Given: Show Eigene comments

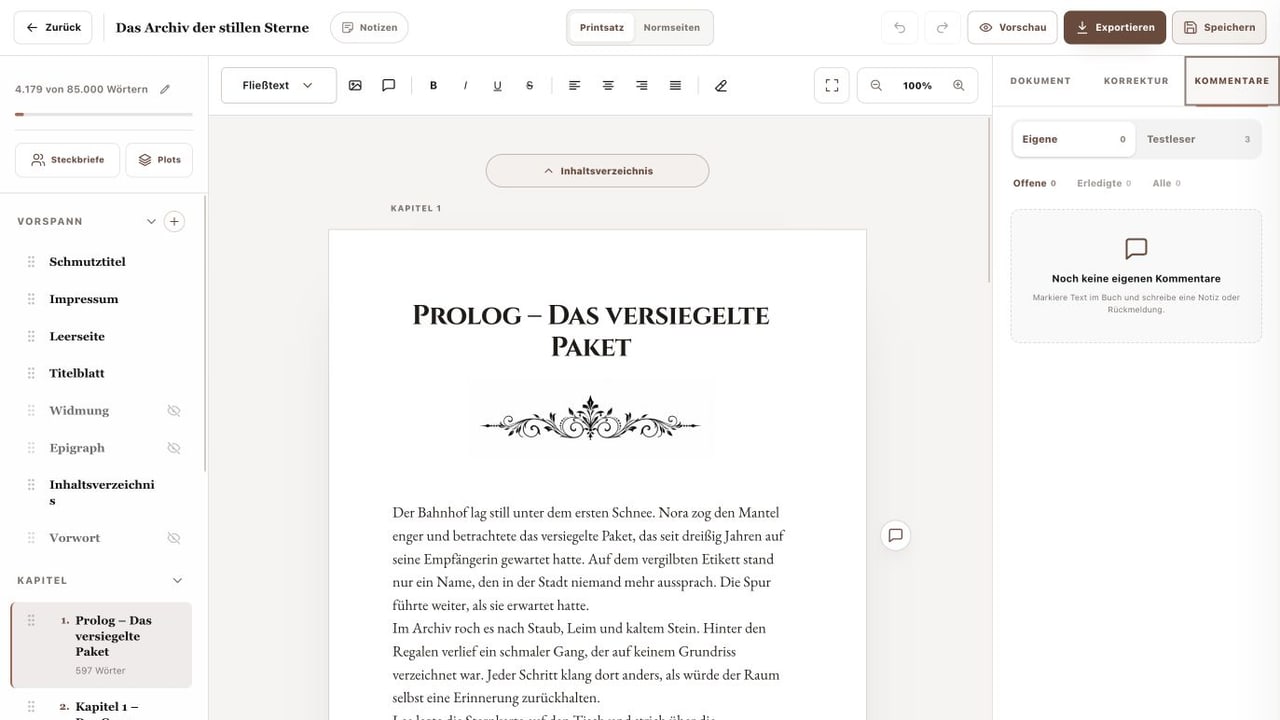Looking at the screenshot, I should pyautogui.click(x=1074, y=139).
